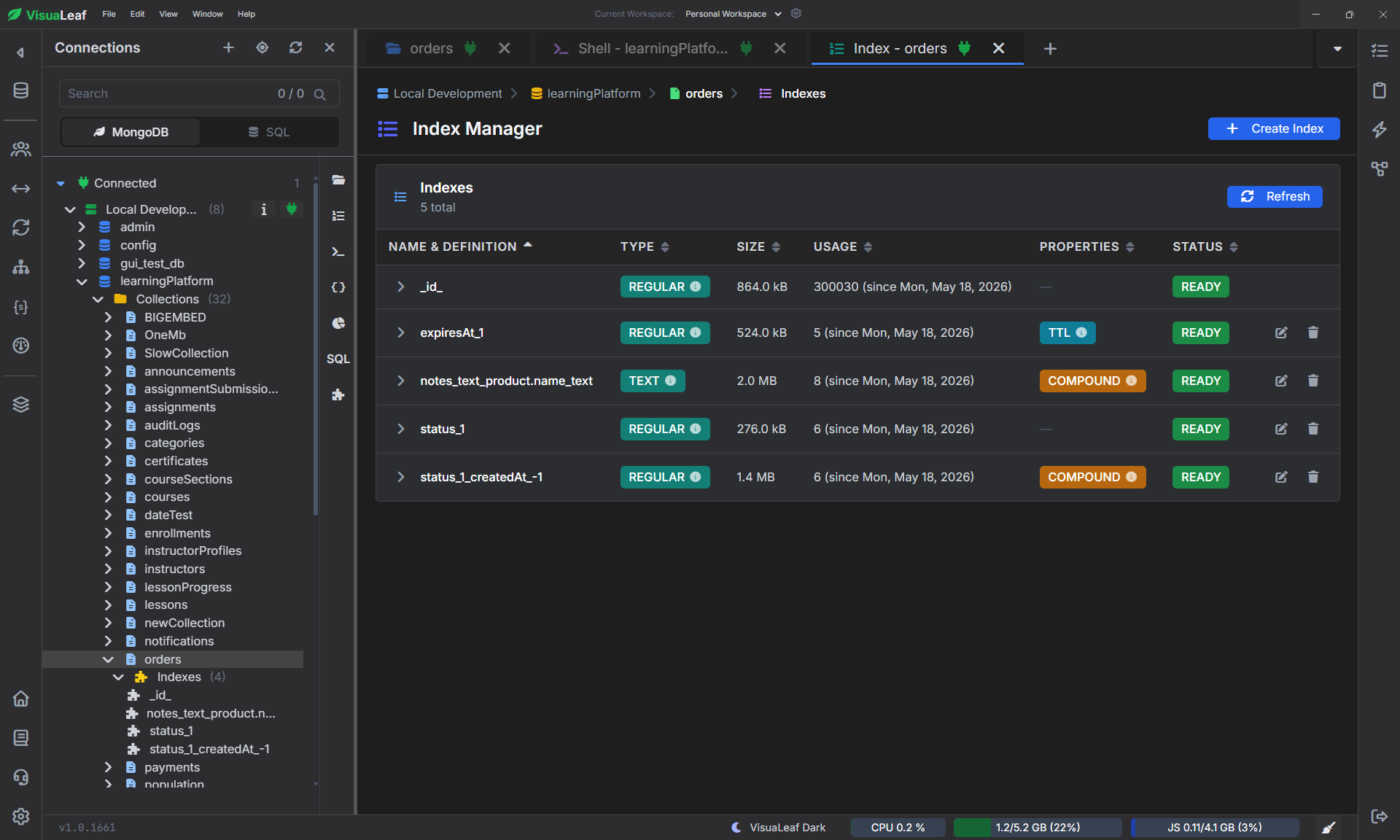The width and height of the screenshot is (1400, 840).
Task: Open the File menu
Action: (x=109, y=14)
